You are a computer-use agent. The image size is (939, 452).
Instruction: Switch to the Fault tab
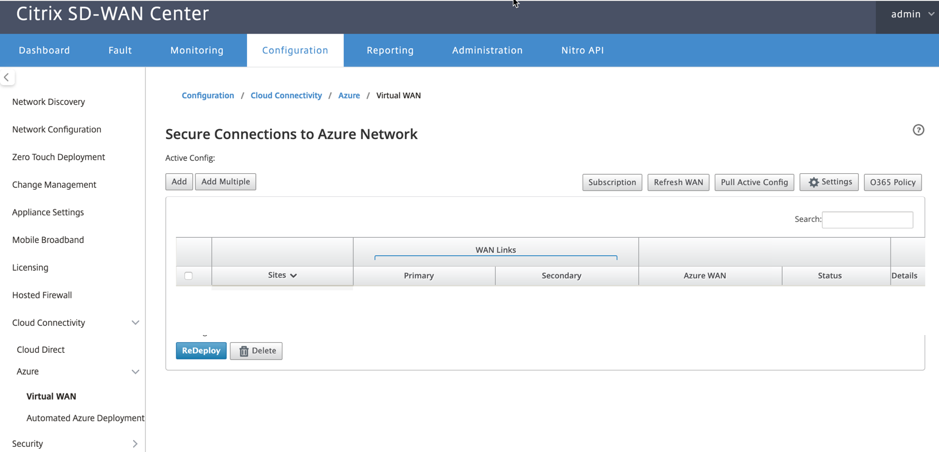tap(120, 50)
